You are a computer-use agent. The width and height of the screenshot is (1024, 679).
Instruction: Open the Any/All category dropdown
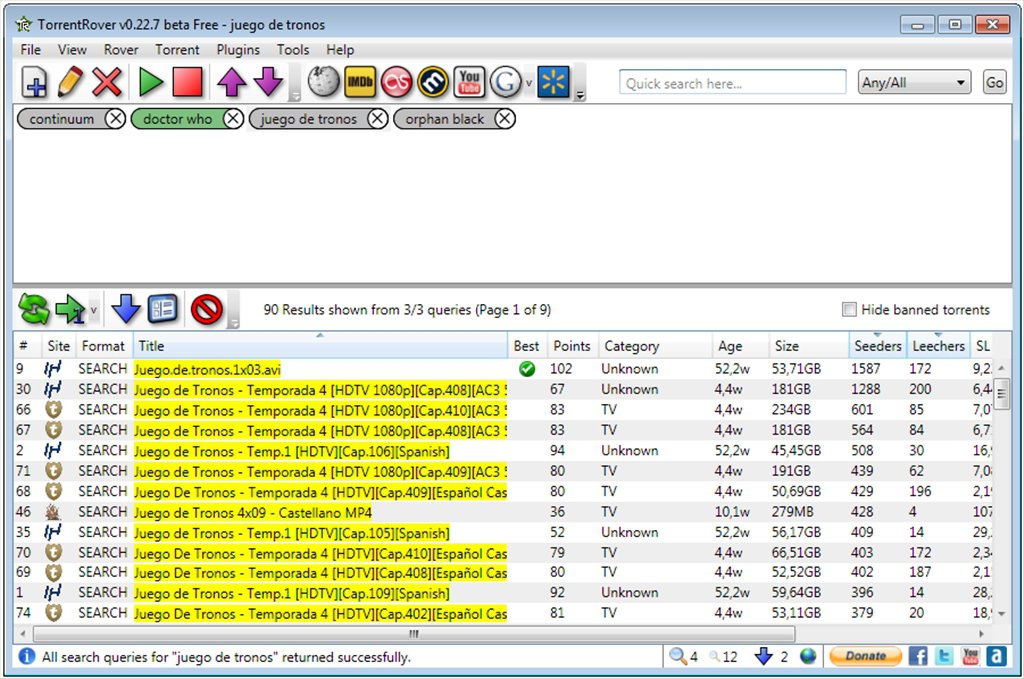[x=914, y=83]
